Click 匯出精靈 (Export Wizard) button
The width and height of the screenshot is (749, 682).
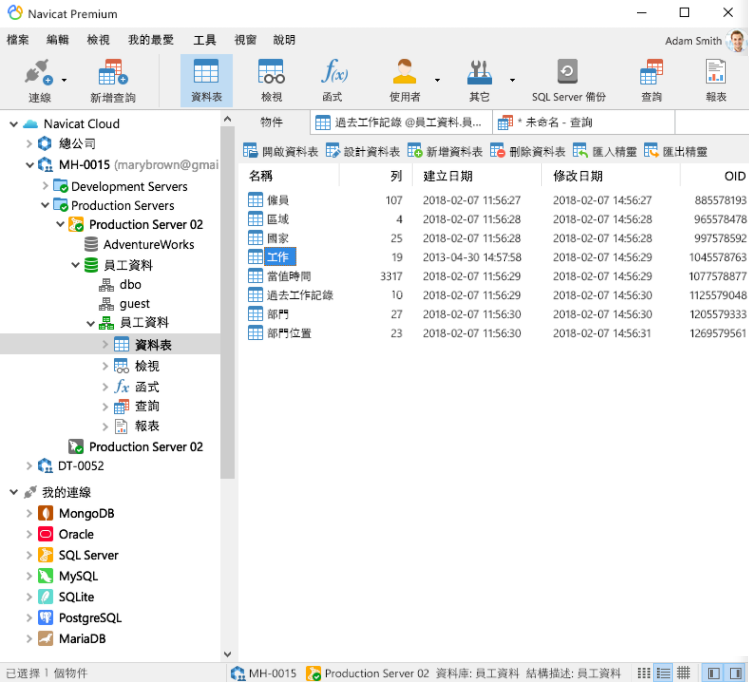675,152
